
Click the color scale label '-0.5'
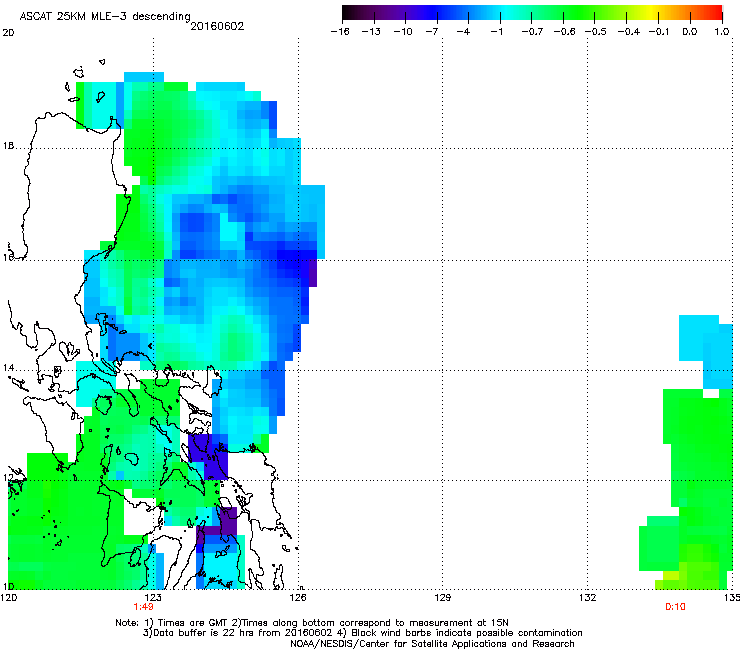tap(596, 32)
